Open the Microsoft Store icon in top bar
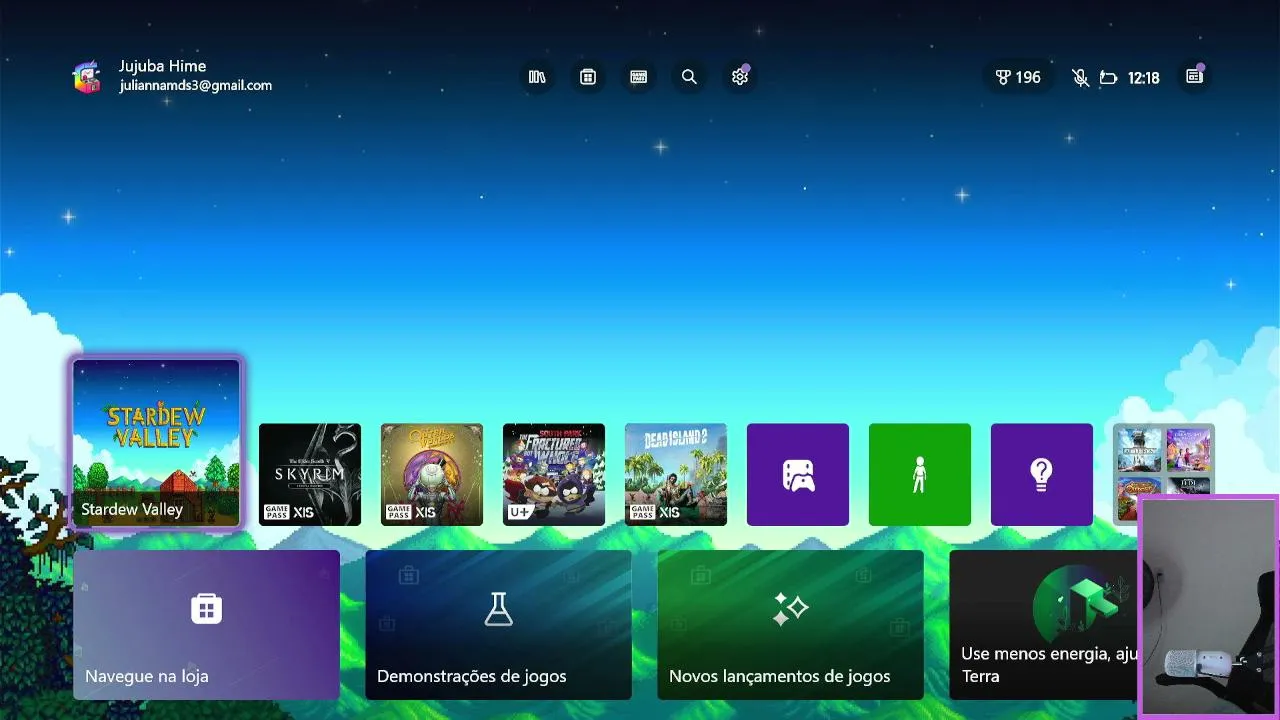The image size is (1280, 720). 588,77
